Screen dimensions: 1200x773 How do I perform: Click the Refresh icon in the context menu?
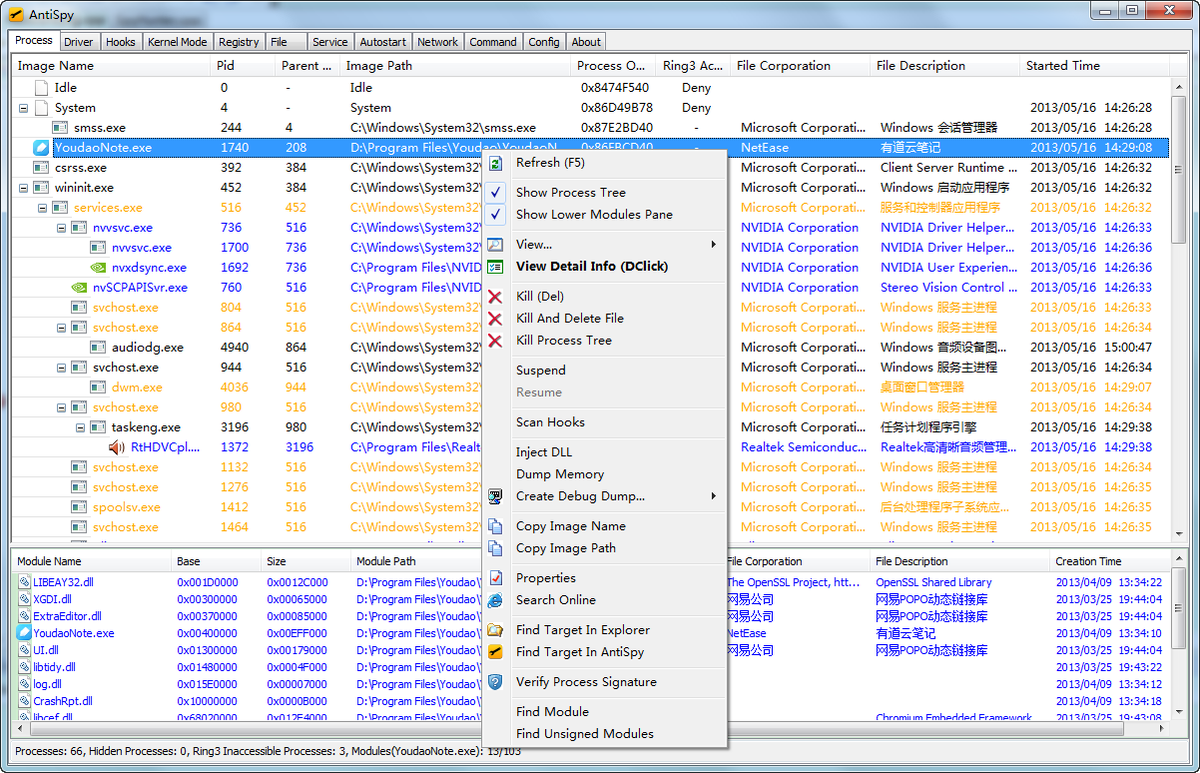[x=495, y=163]
